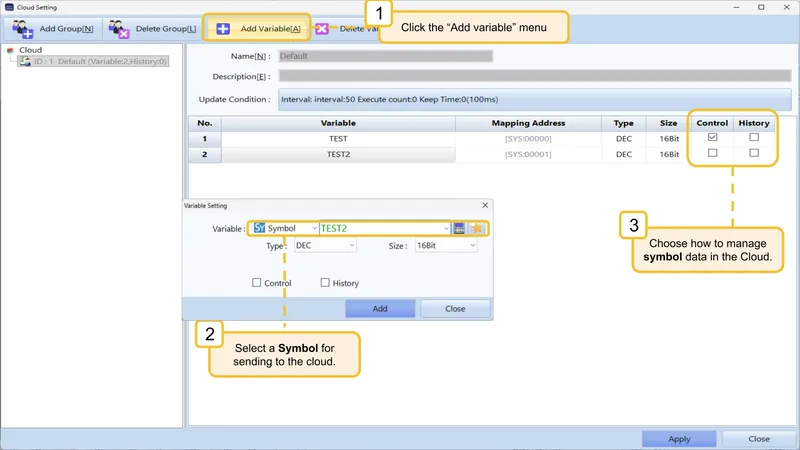Click 16Bit size cell in TEST2 row
800x450 pixels.
coord(668,155)
